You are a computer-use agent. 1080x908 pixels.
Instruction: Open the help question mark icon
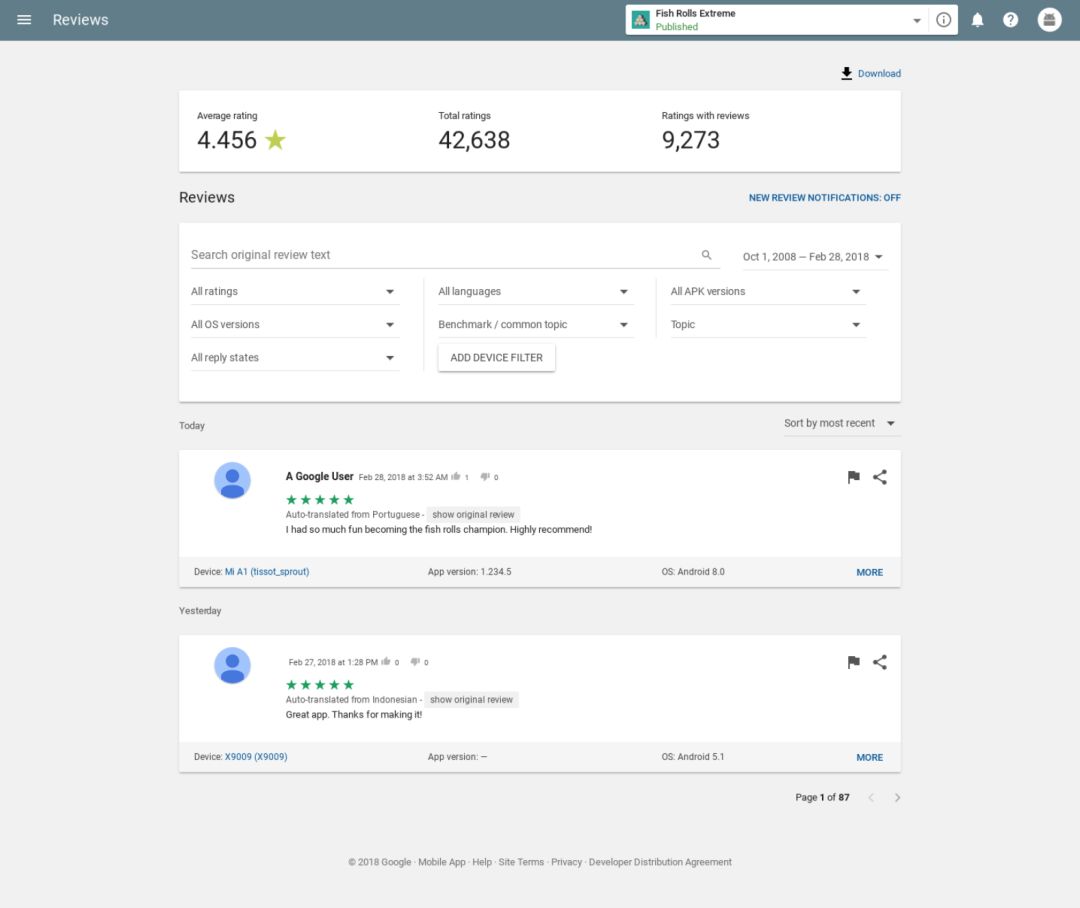tap(1010, 20)
